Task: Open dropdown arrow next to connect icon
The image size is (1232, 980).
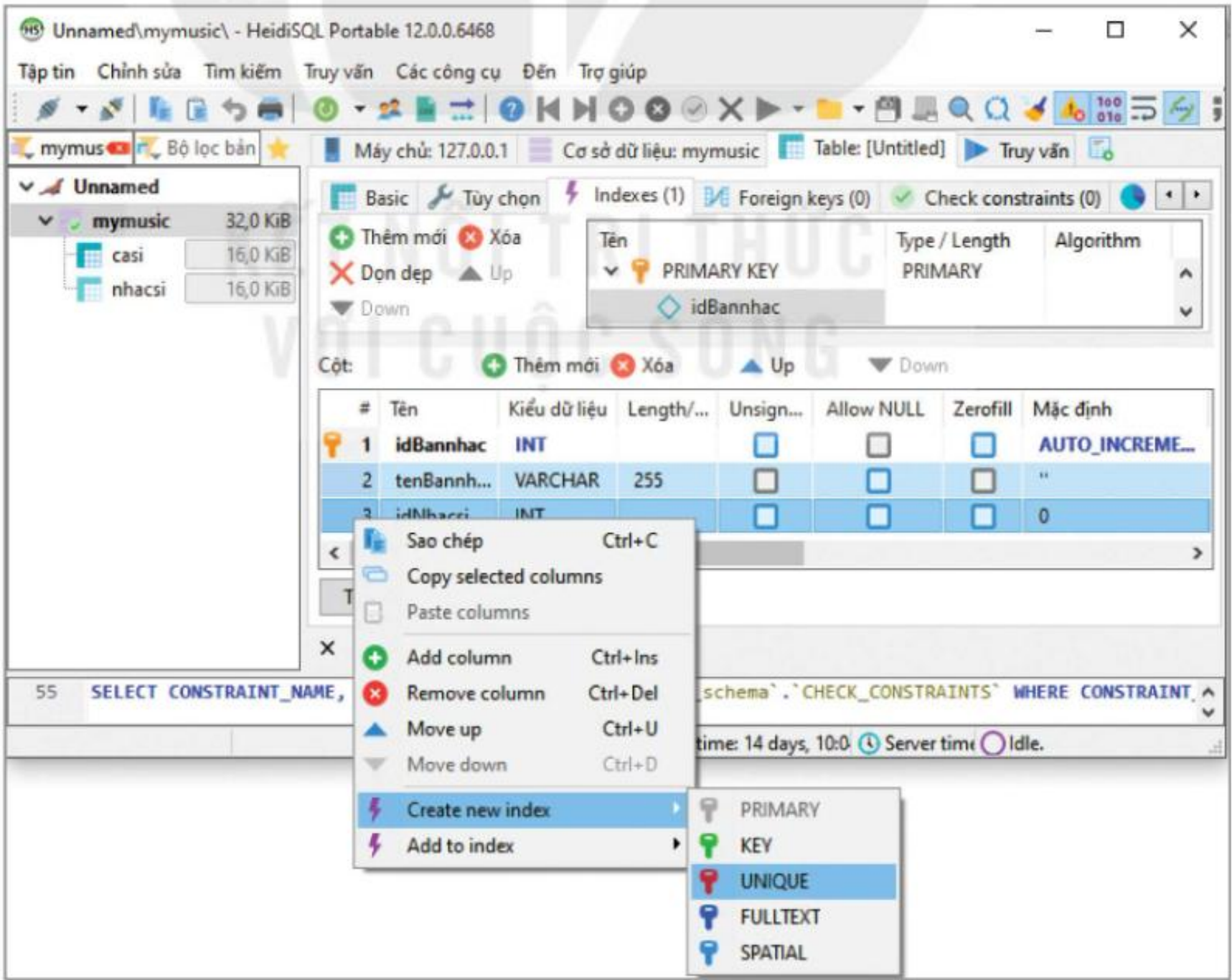Action: [x=82, y=109]
